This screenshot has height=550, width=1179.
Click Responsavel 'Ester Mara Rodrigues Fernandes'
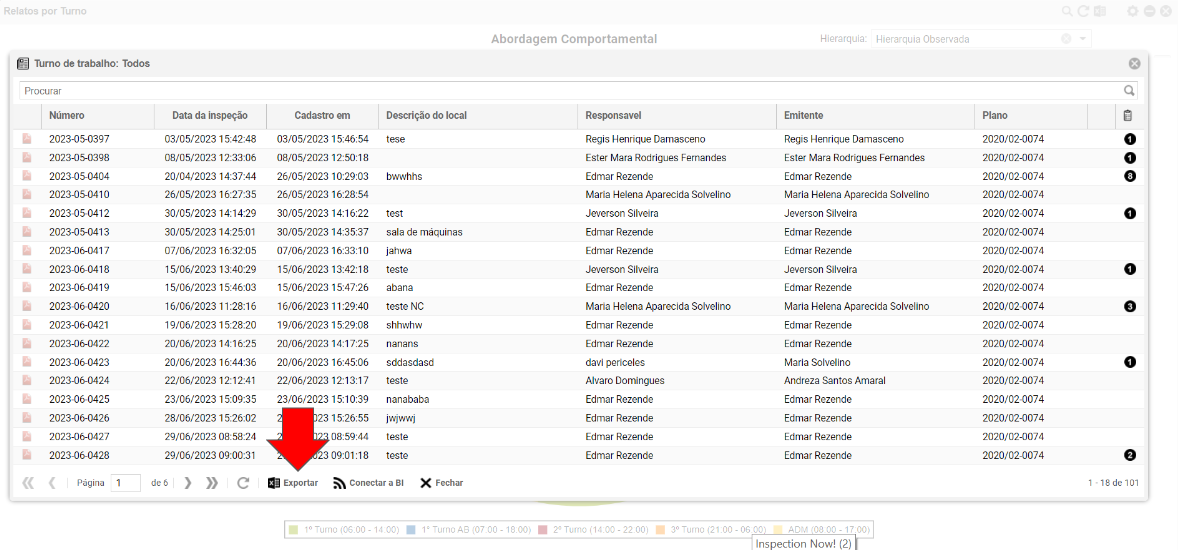(656, 158)
